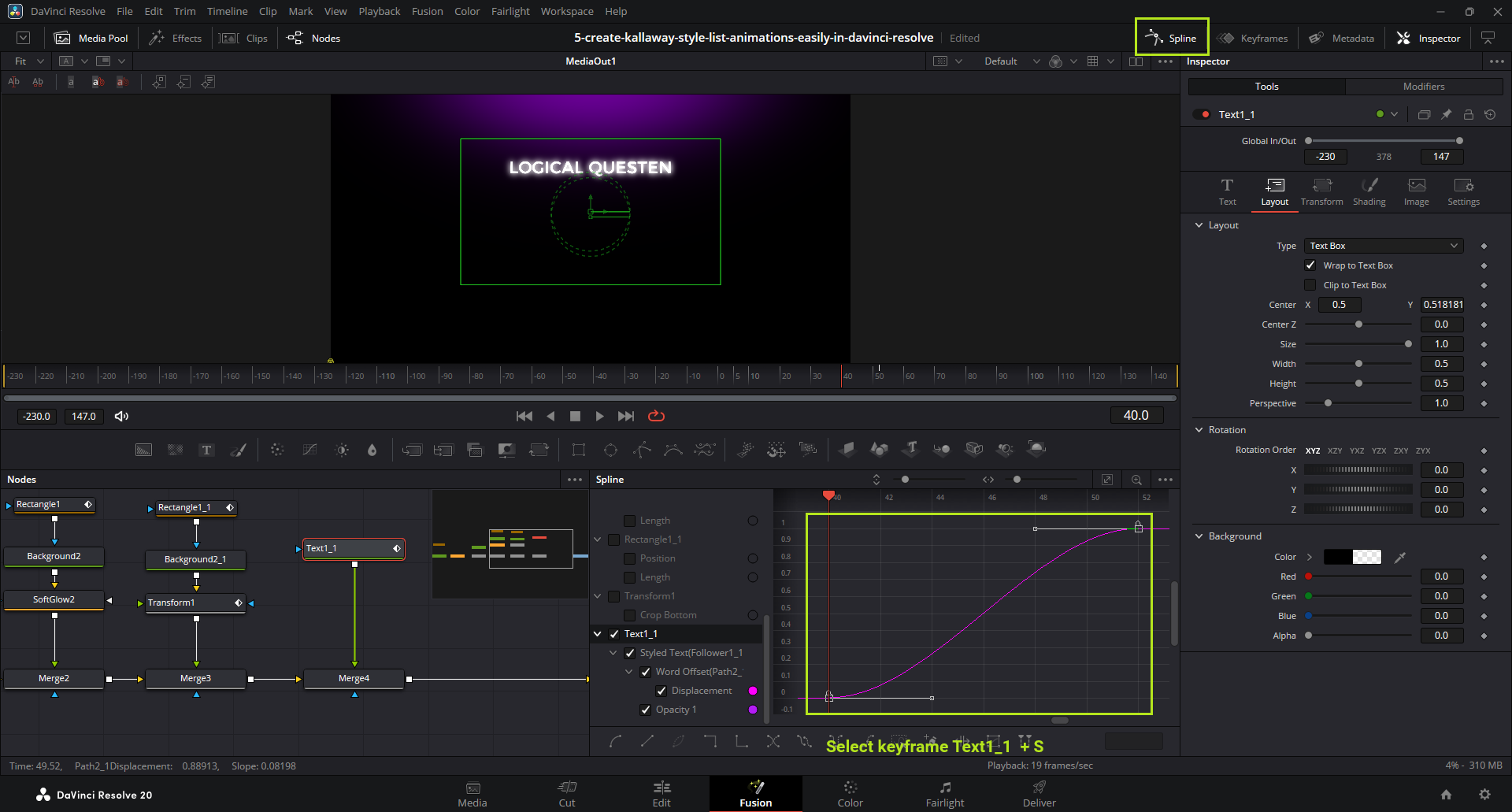This screenshot has width=1512, height=812.
Task: Click the Text tool in toolbar
Action: coord(206,450)
